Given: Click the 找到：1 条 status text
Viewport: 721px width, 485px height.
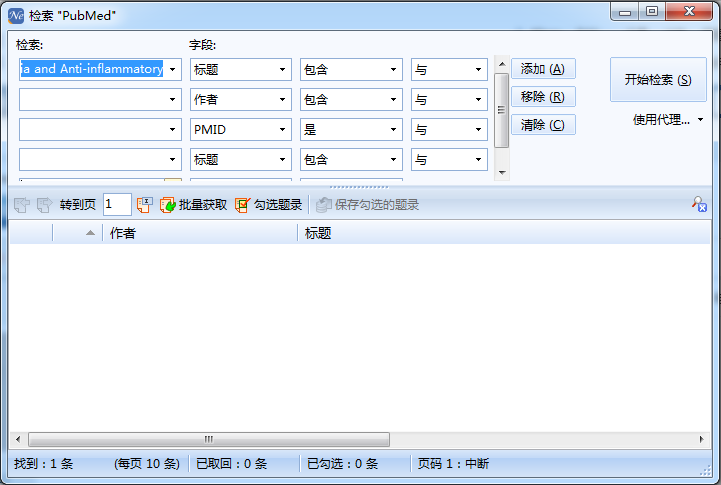Looking at the screenshot, I should tap(44, 463).
